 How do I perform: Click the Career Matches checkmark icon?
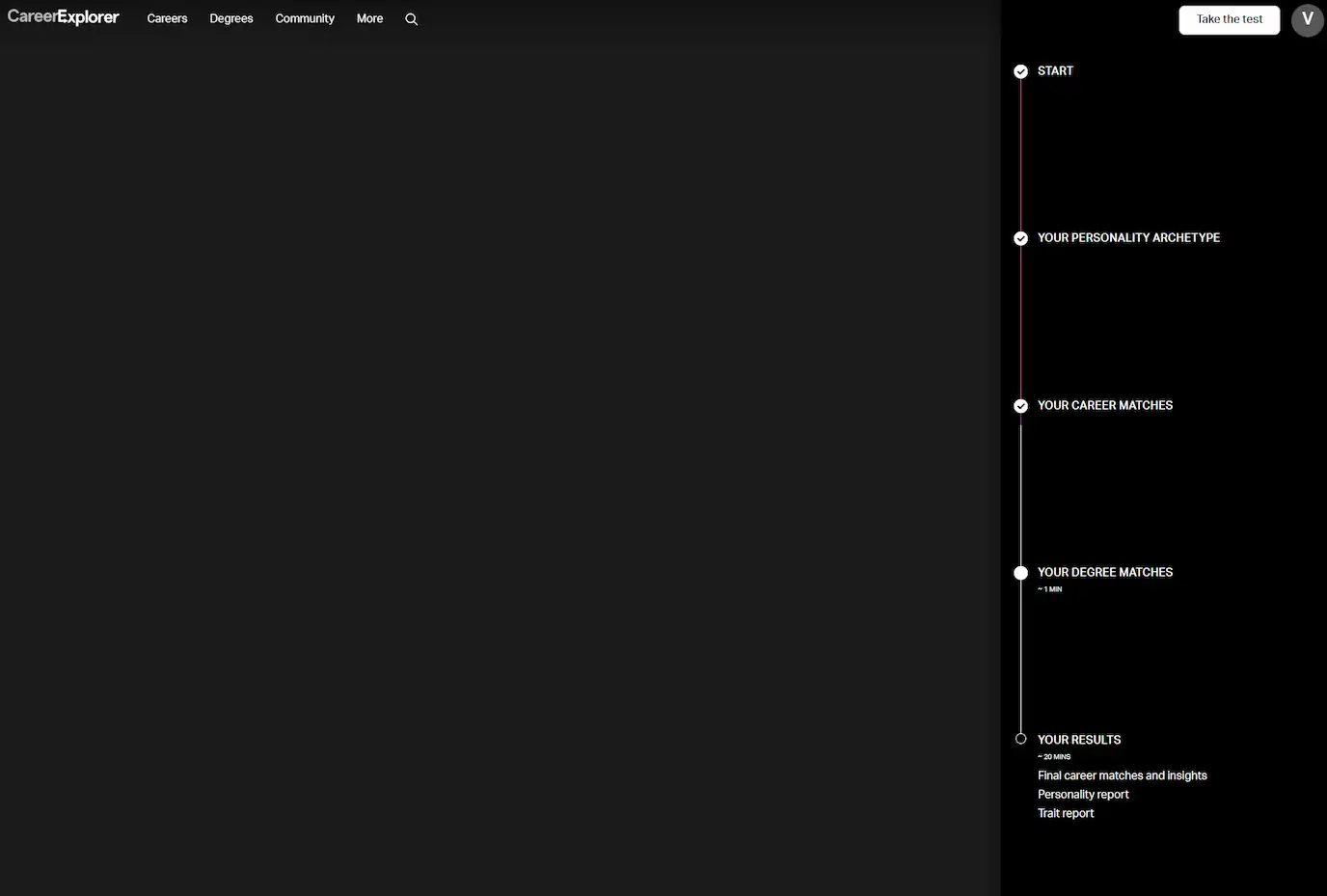click(1021, 406)
